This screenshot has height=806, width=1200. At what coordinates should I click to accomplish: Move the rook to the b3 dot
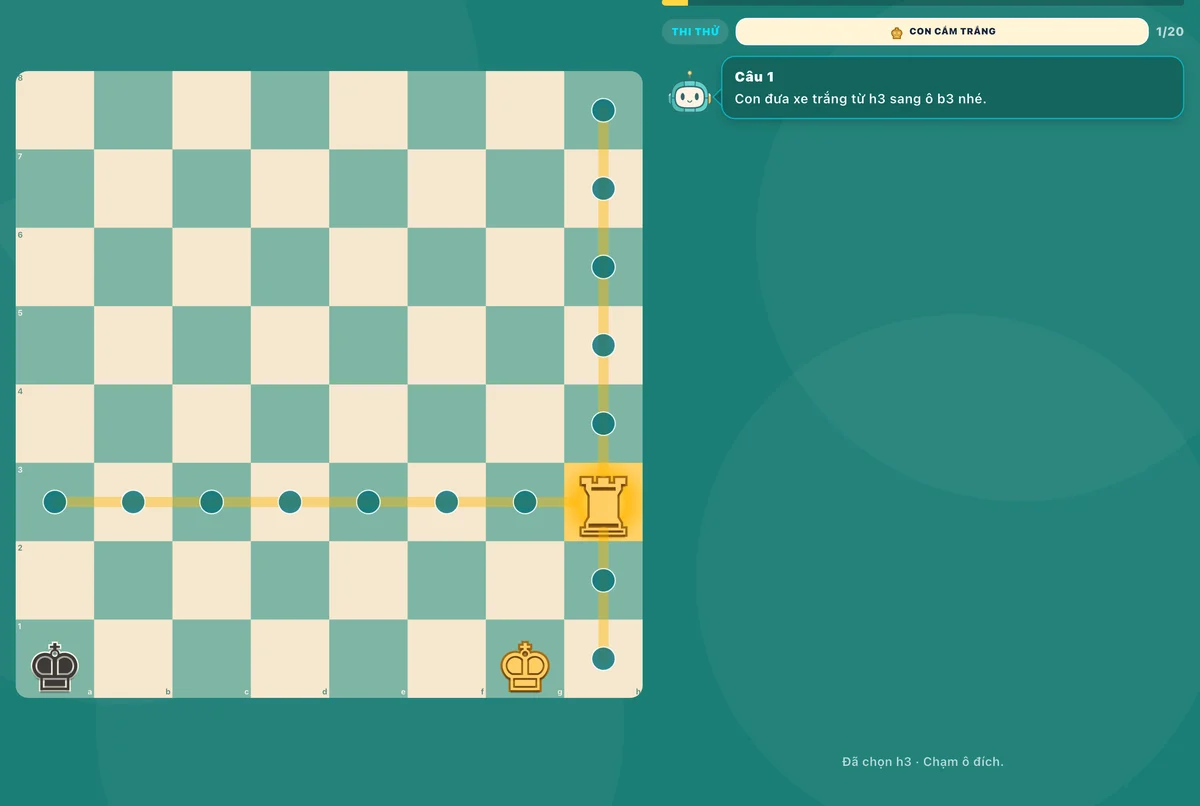coord(133,502)
